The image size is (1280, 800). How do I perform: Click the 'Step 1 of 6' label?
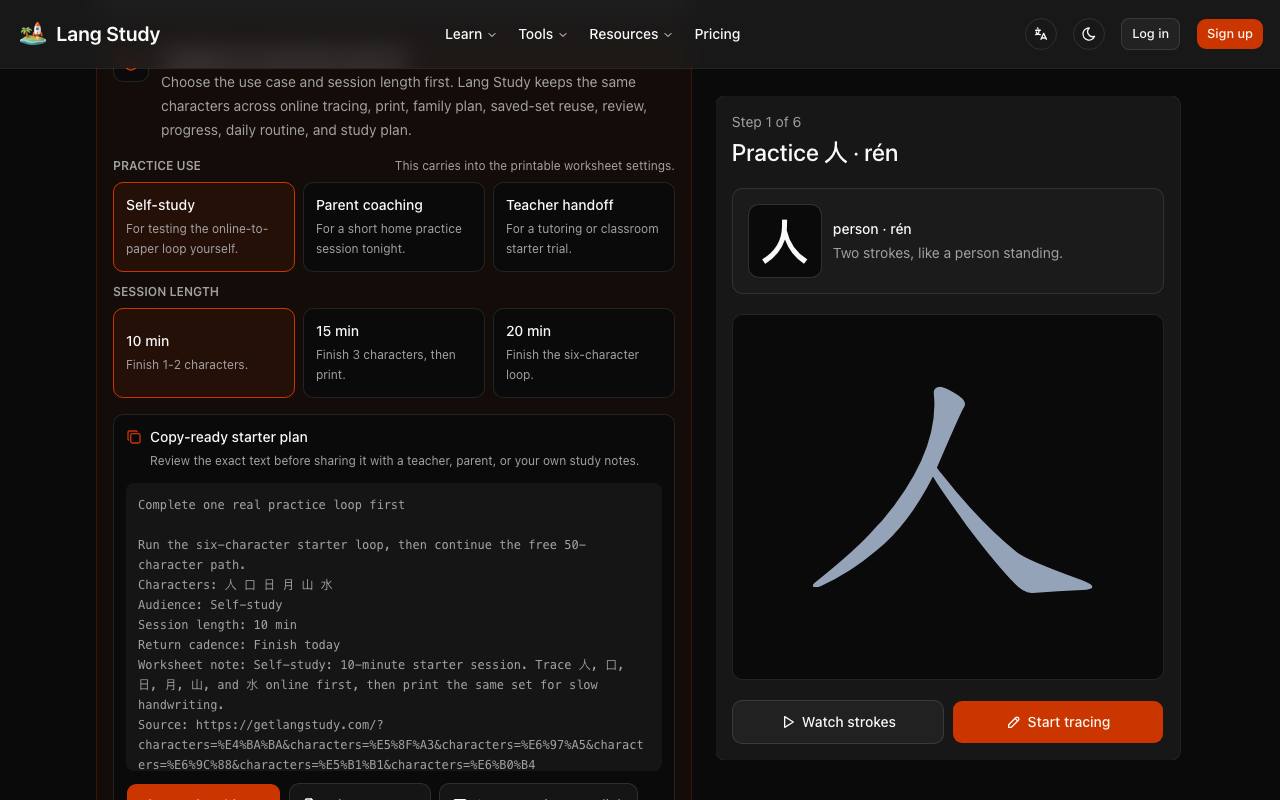click(x=766, y=122)
